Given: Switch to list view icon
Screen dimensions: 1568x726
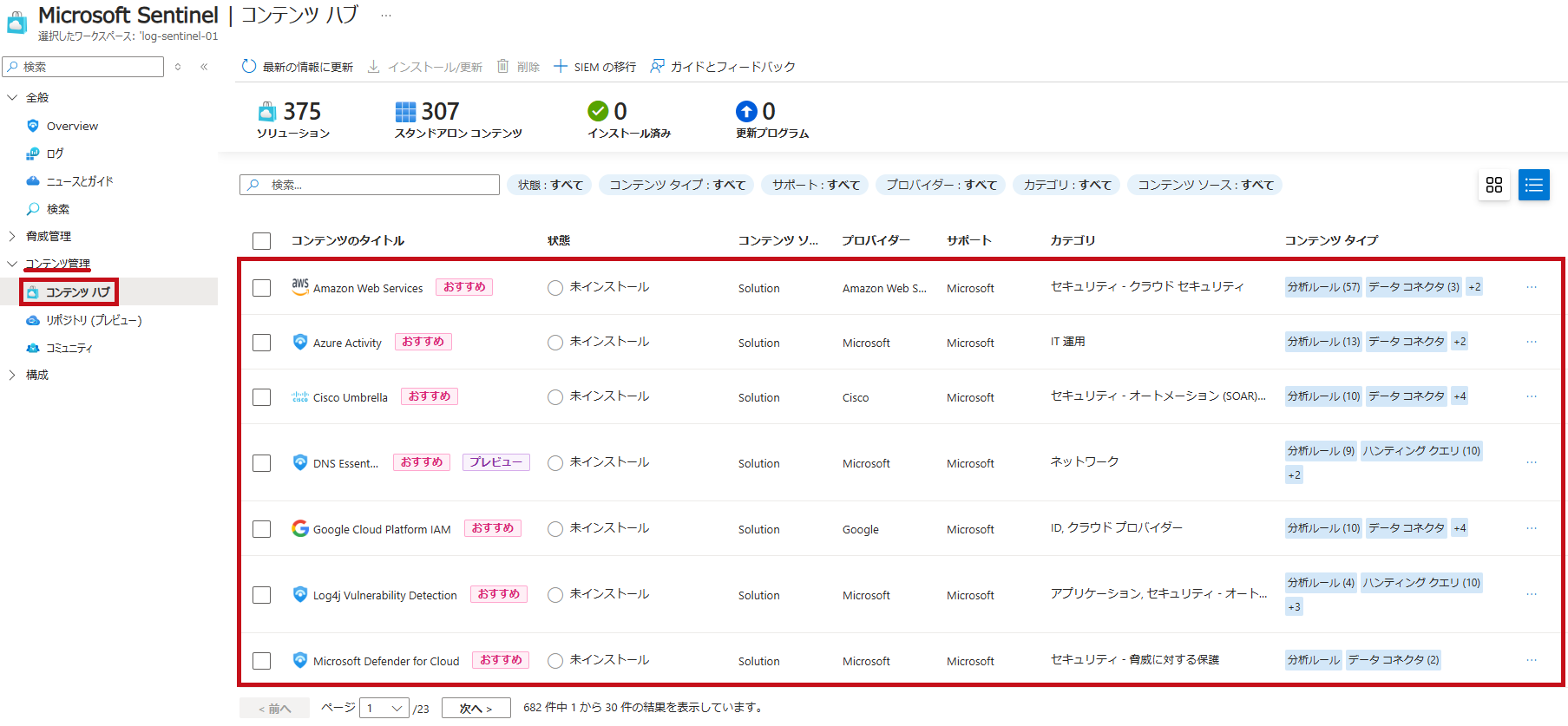Looking at the screenshot, I should click(x=1534, y=185).
